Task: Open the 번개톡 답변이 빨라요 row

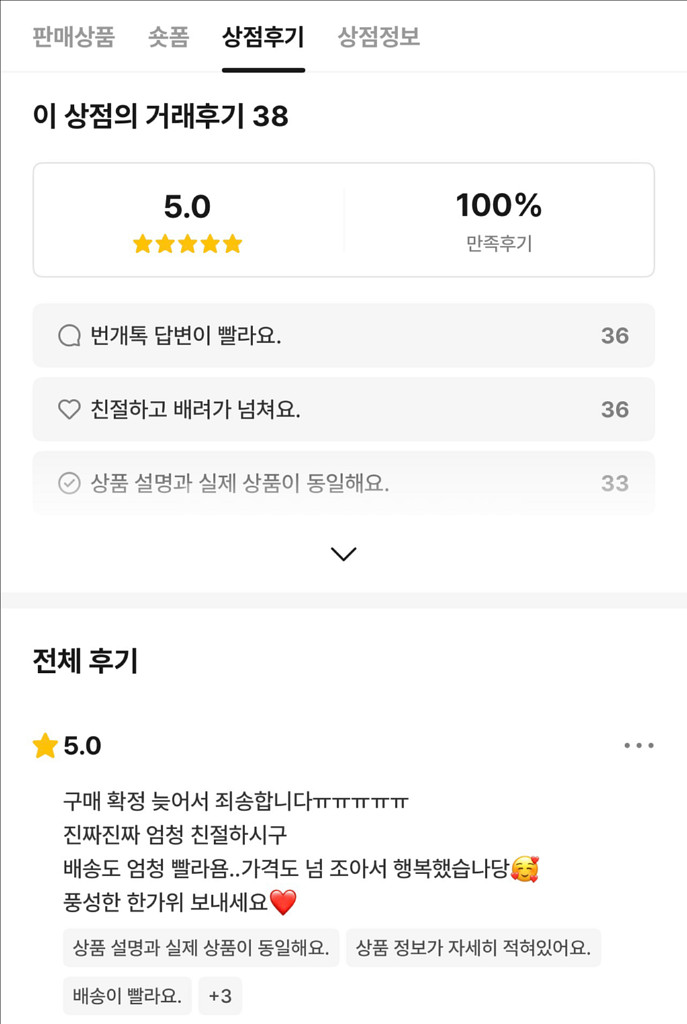Action: [343, 336]
